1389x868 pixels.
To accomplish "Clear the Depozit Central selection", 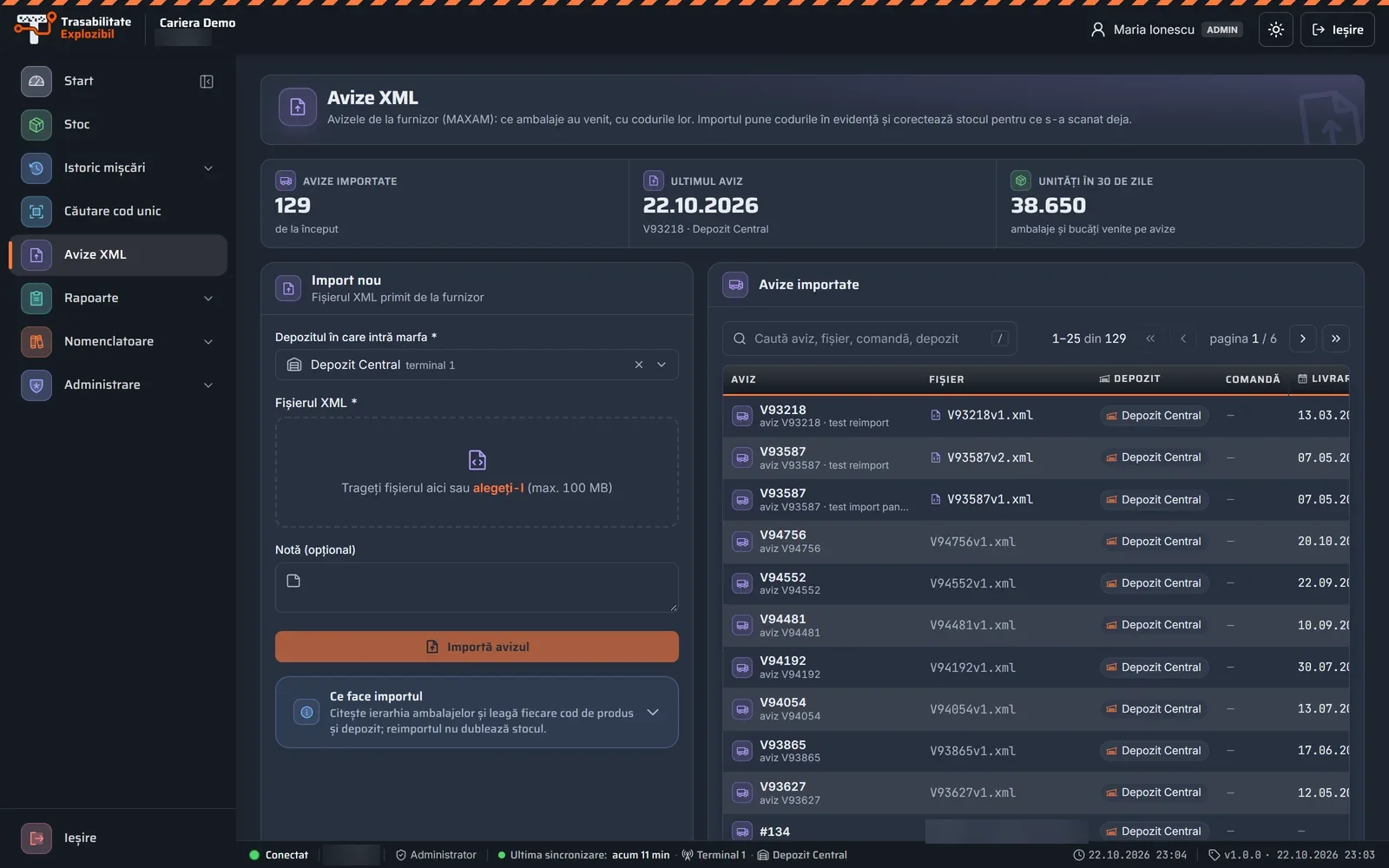I will 639,365.
